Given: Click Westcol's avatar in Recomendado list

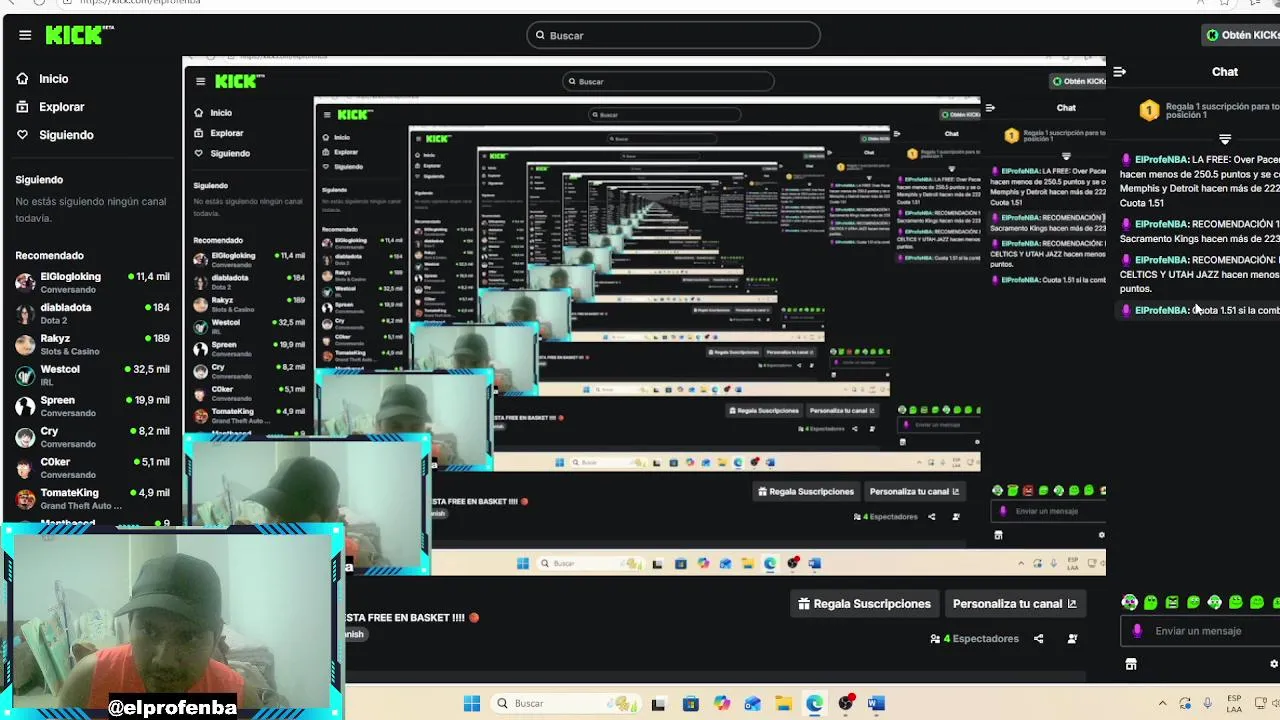Looking at the screenshot, I should coord(25,376).
